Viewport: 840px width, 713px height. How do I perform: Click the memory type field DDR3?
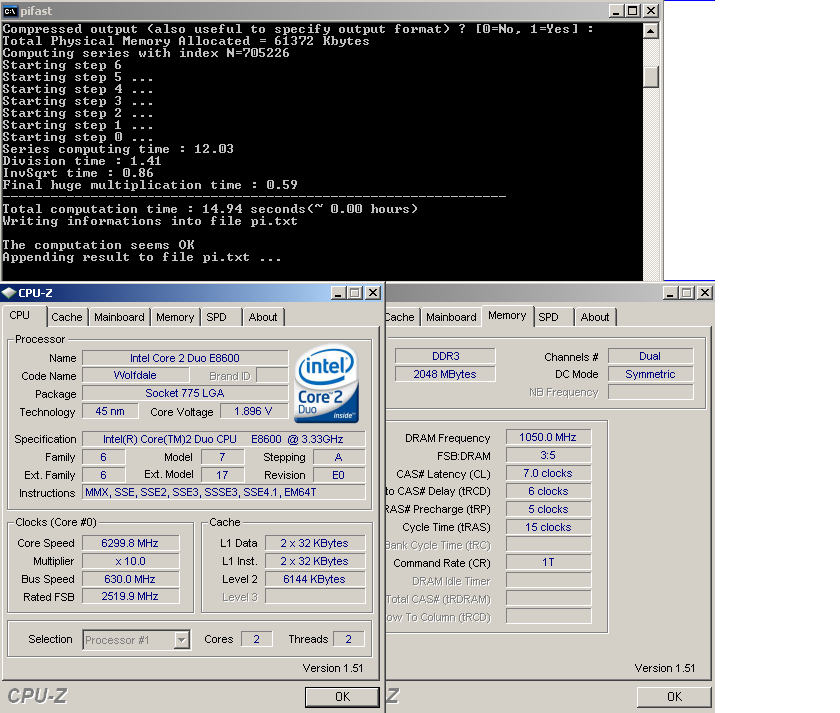446,356
